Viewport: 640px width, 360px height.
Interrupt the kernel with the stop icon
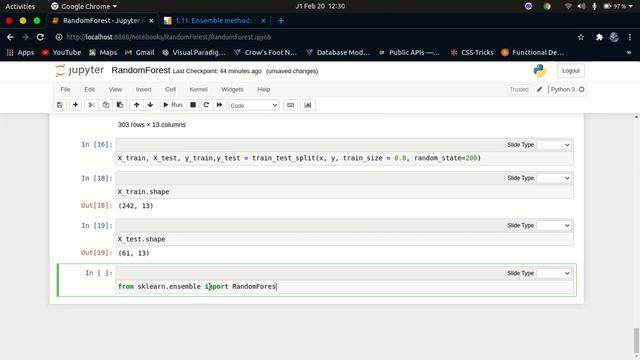point(193,105)
